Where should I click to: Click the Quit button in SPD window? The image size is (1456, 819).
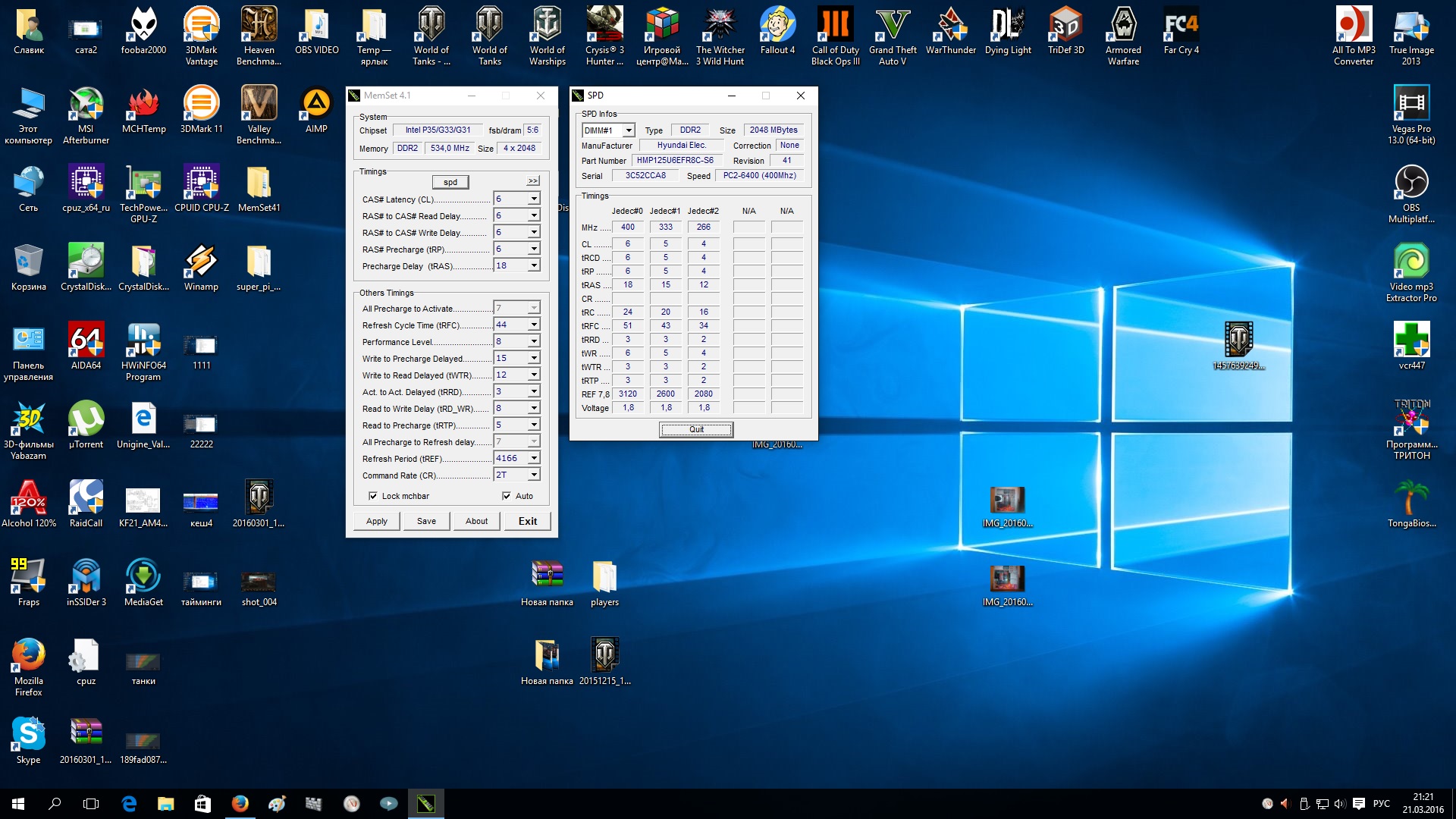696,429
